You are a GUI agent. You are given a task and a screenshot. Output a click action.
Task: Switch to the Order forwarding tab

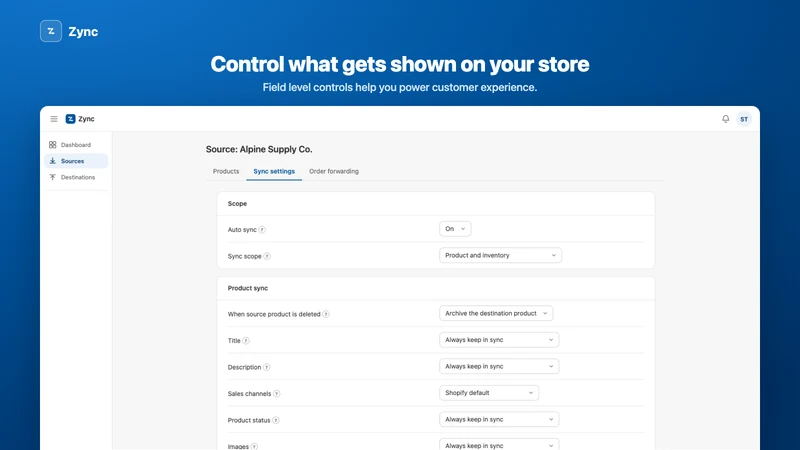[x=334, y=171]
